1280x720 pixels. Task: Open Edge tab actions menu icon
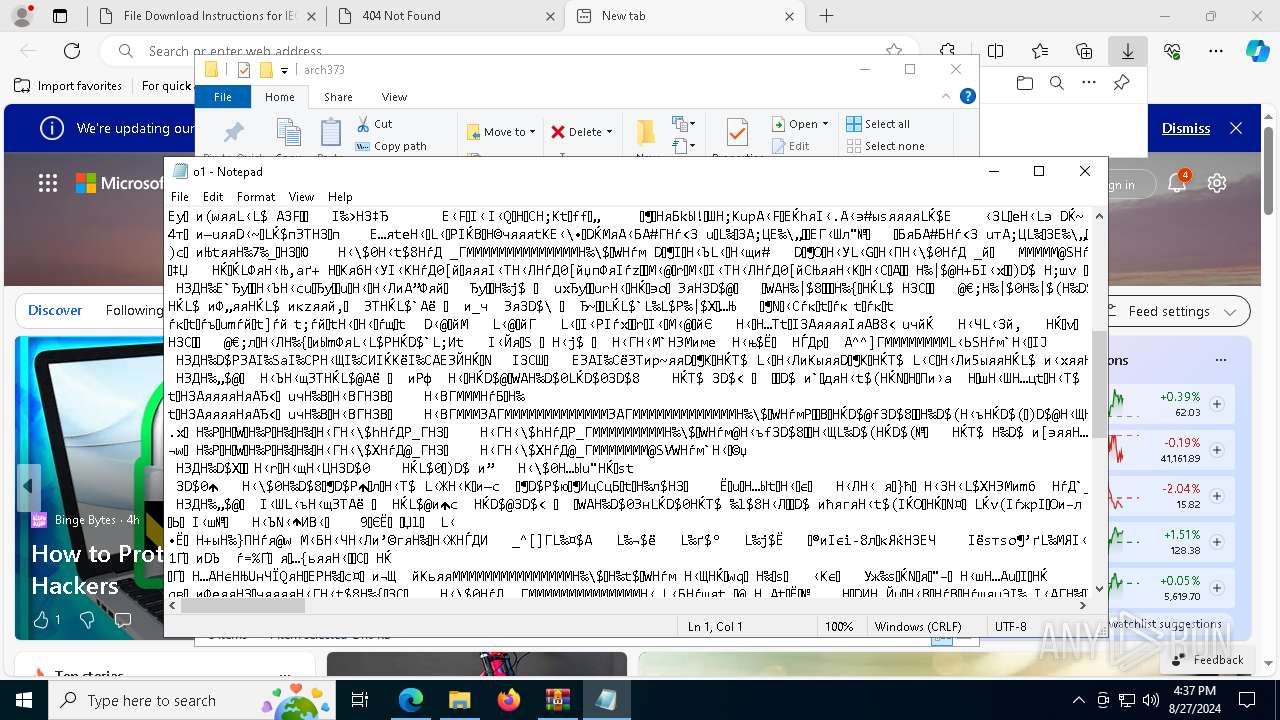pos(60,16)
